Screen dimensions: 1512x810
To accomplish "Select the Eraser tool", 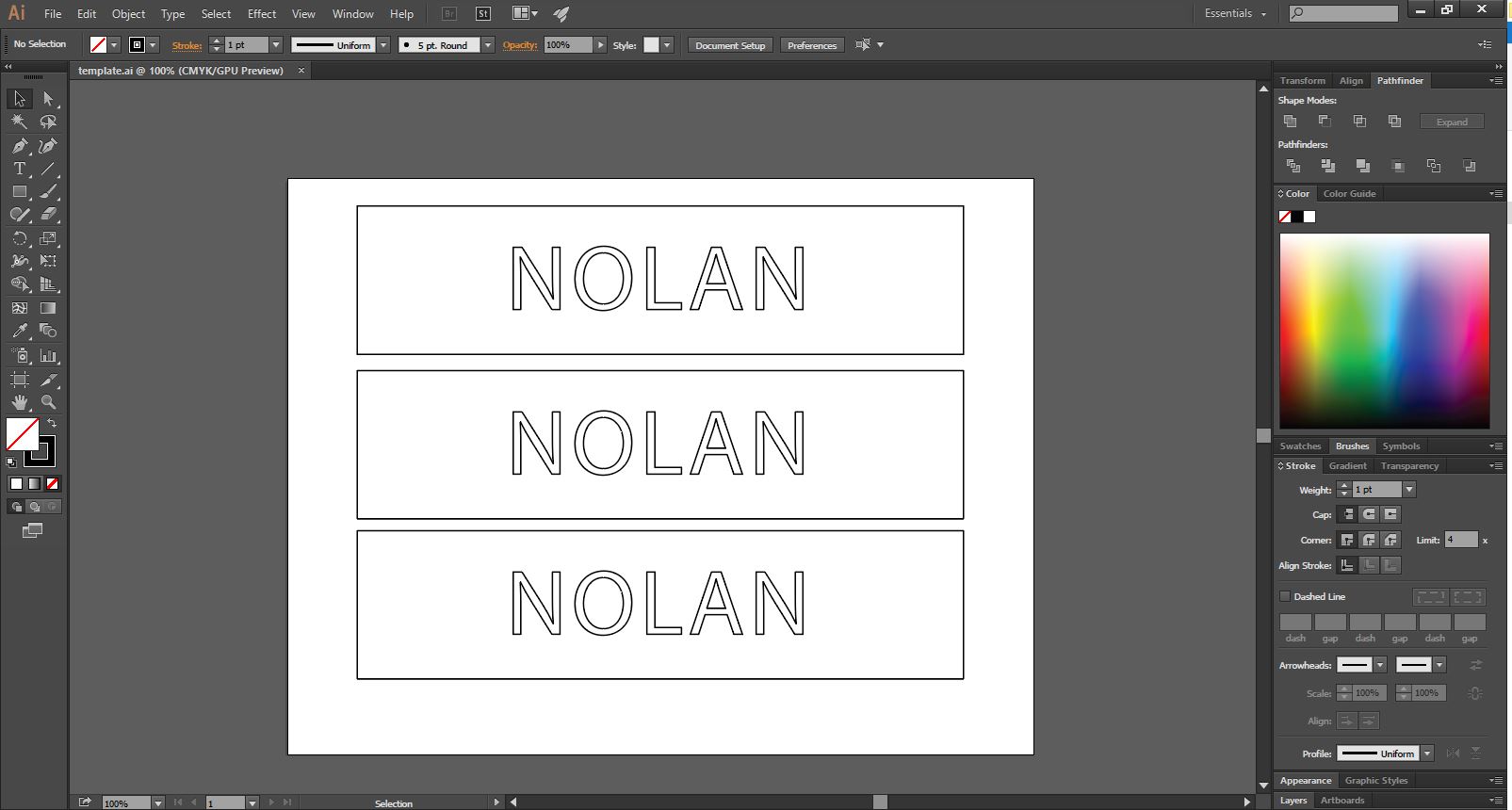I will pos(48,215).
